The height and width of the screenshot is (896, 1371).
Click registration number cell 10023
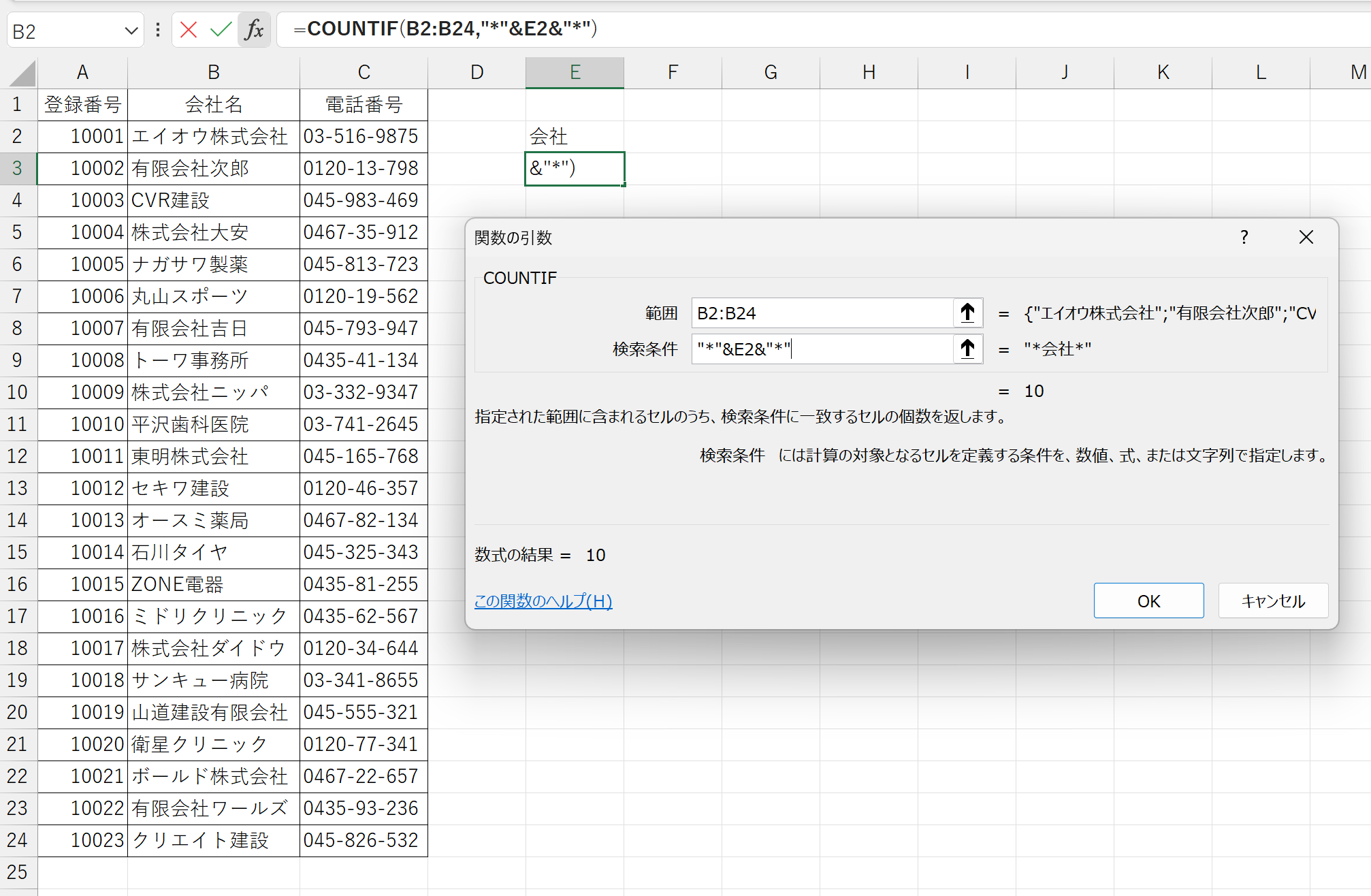(x=82, y=840)
